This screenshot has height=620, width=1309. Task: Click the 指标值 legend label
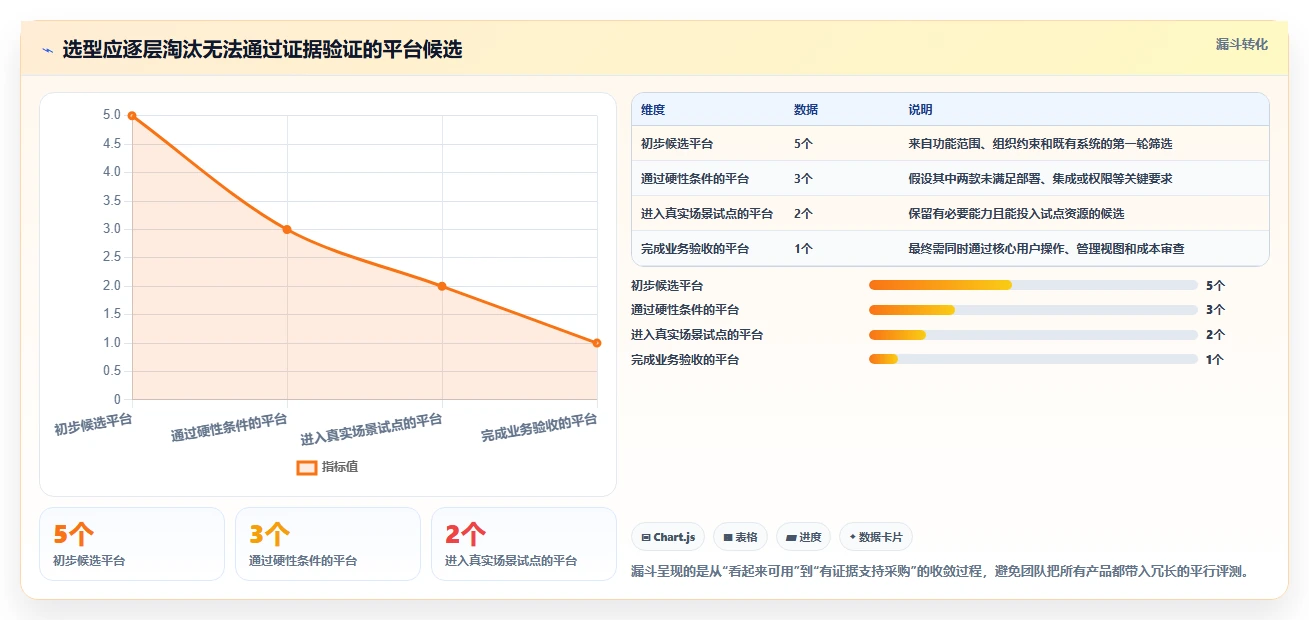[340, 467]
